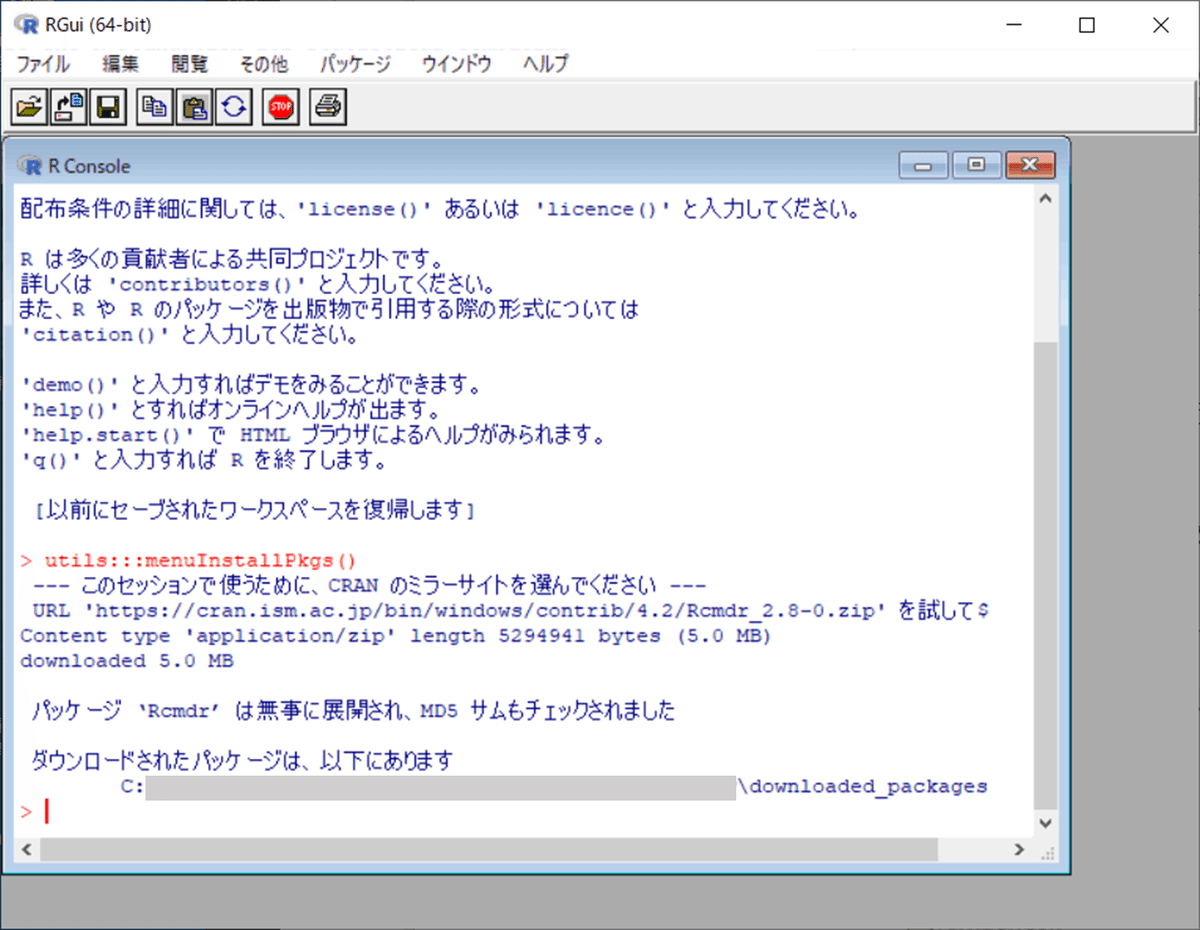
Task: Click the console horizontal scrollbar thumb
Action: [489, 850]
